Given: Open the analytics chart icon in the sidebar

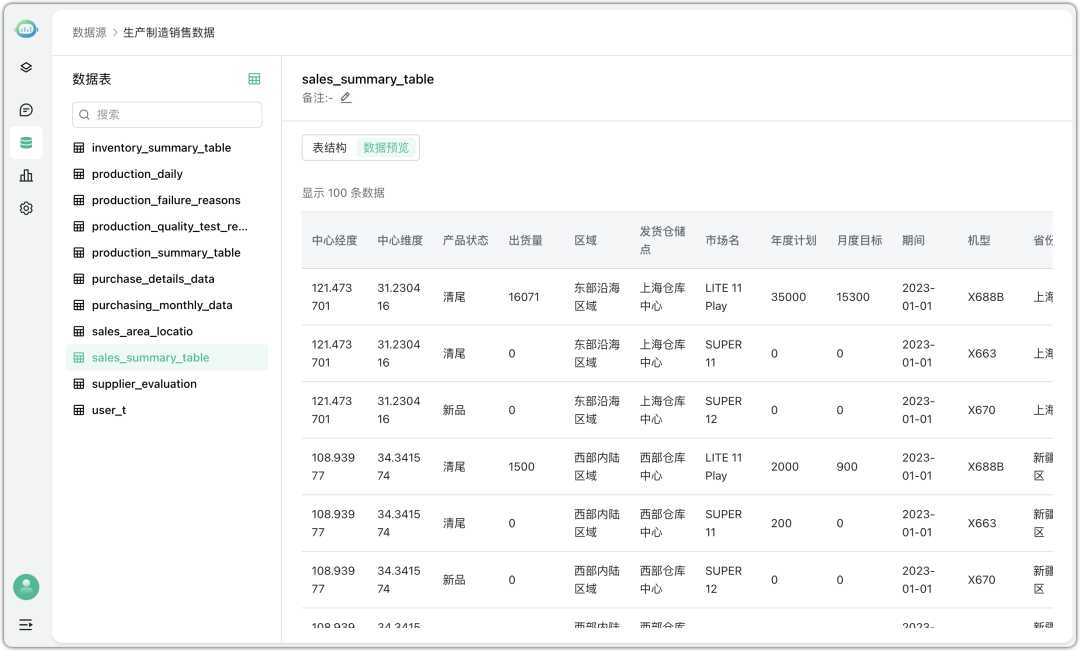Looking at the screenshot, I should tap(25, 175).
